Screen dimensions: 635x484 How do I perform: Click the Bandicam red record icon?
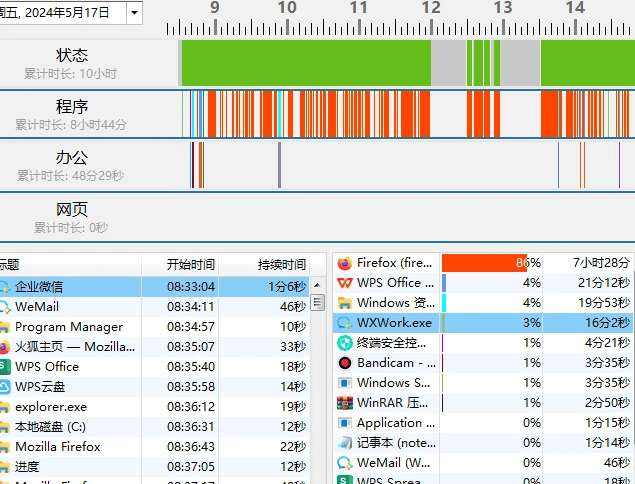[345, 363]
